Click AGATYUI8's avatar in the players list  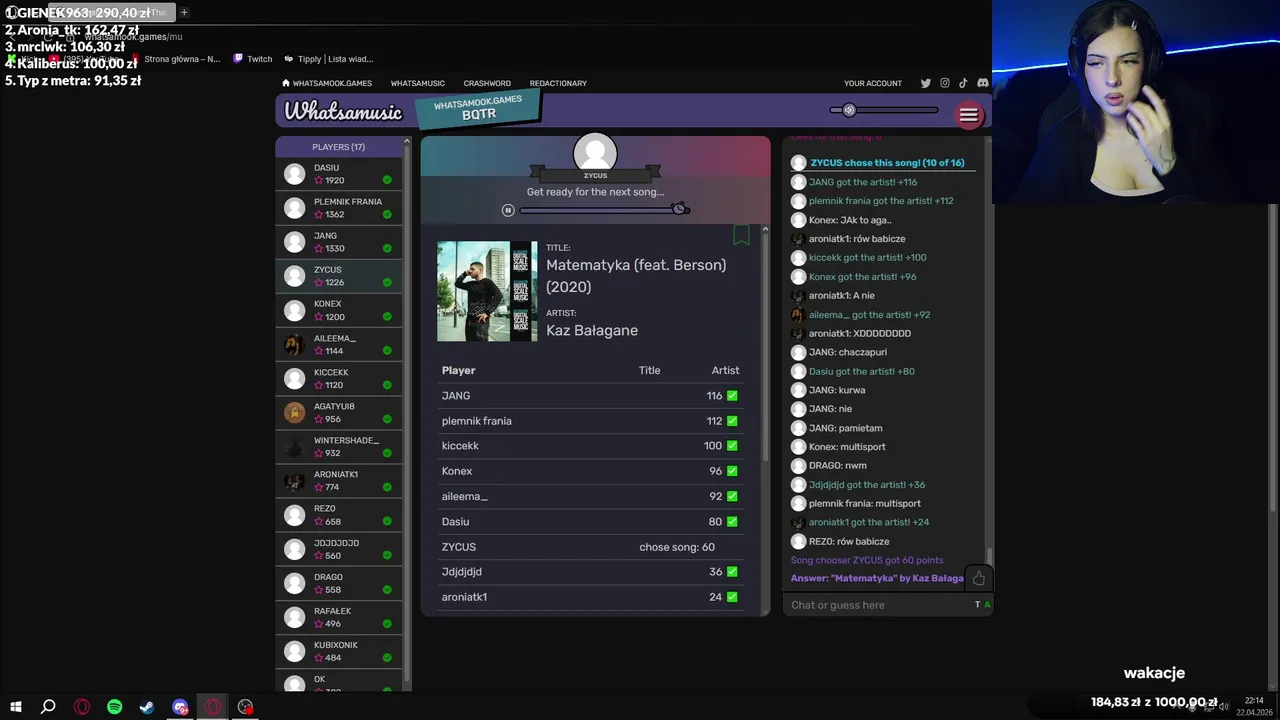click(294, 413)
